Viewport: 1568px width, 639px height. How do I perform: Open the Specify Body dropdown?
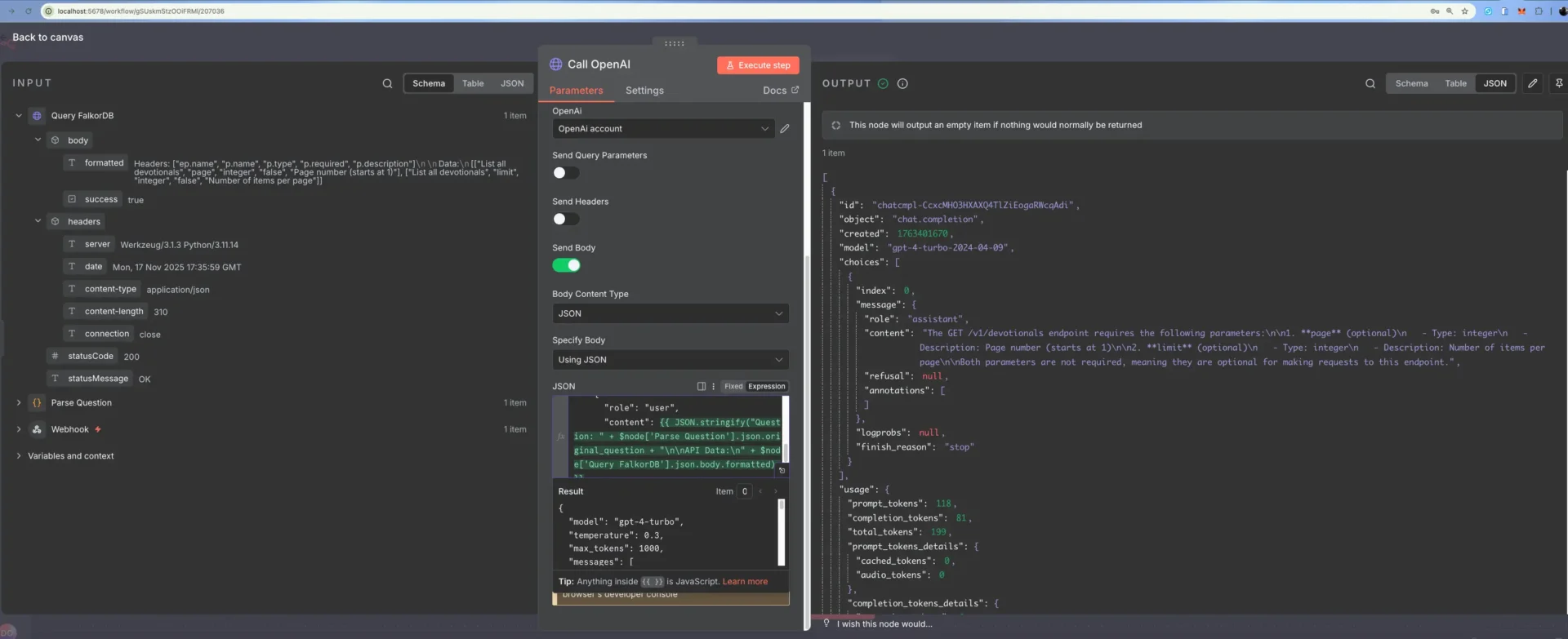tap(670, 360)
